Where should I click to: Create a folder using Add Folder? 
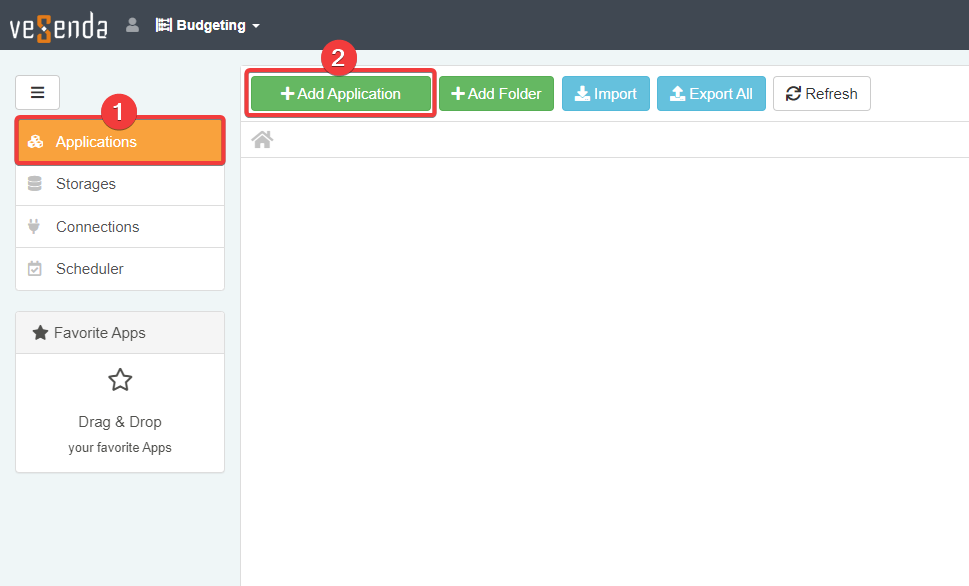496,94
